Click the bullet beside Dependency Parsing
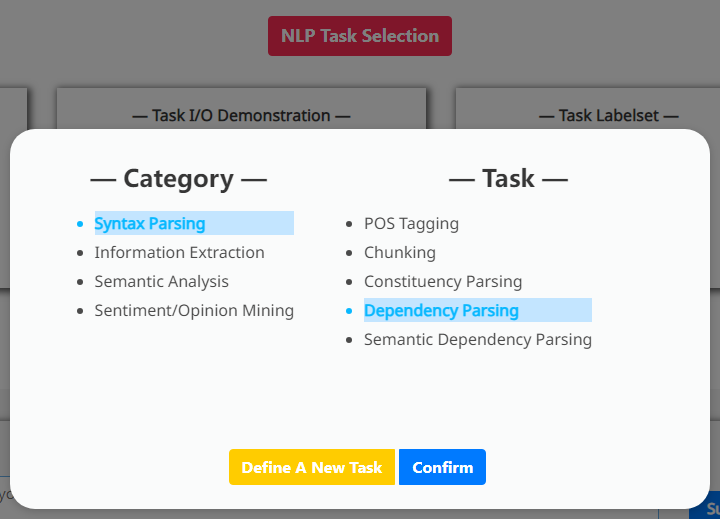Image resolution: width=720 pixels, height=519 pixels. (349, 311)
